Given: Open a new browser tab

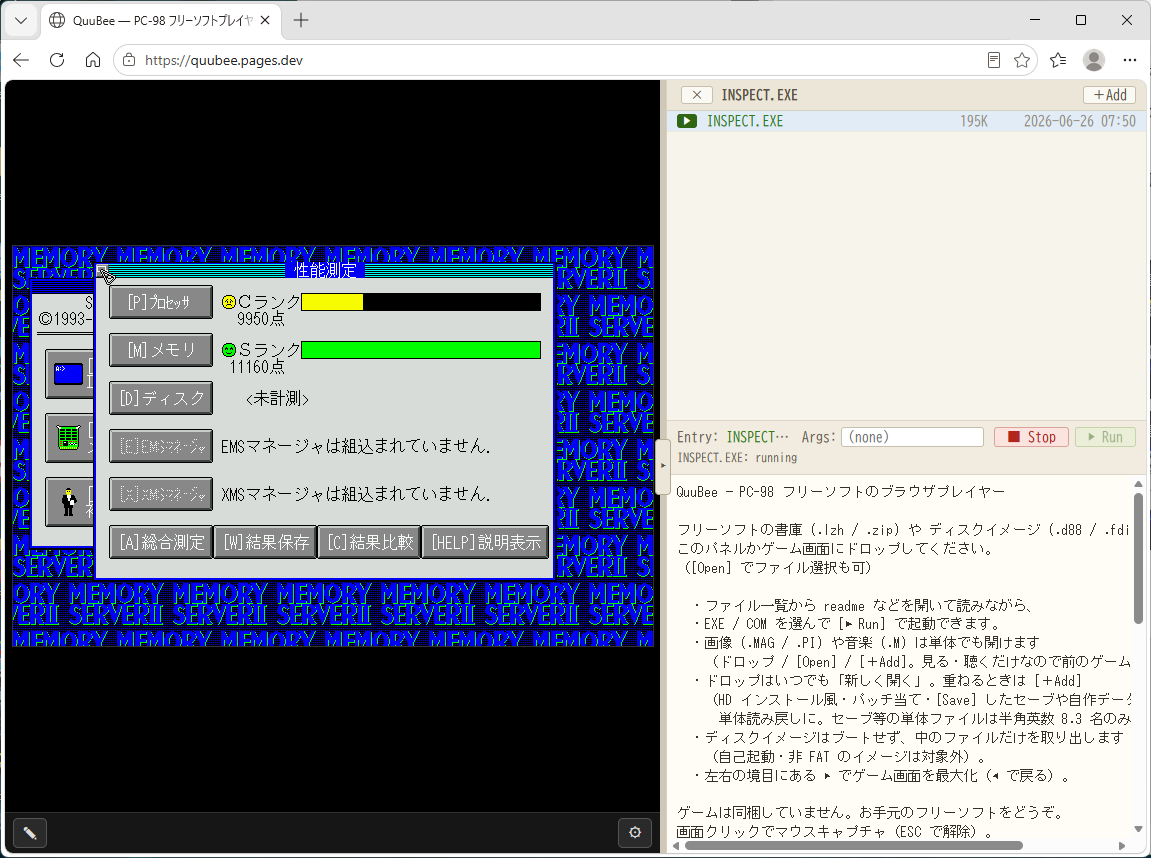Looking at the screenshot, I should pyautogui.click(x=301, y=21).
